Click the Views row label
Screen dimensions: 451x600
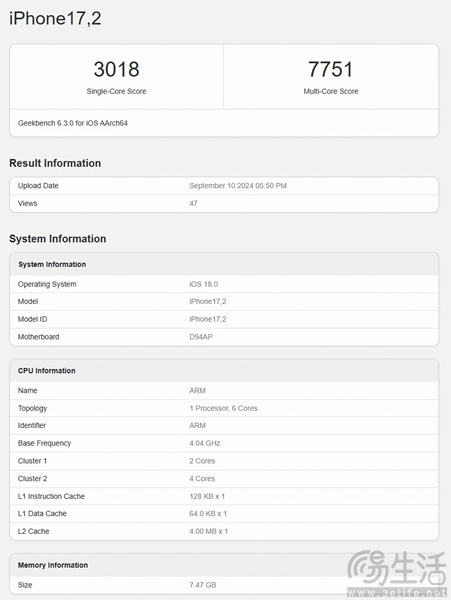(28, 203)
